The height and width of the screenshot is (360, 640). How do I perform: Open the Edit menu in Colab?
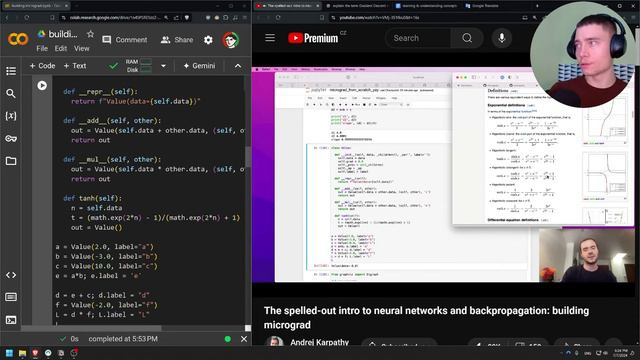61,48
